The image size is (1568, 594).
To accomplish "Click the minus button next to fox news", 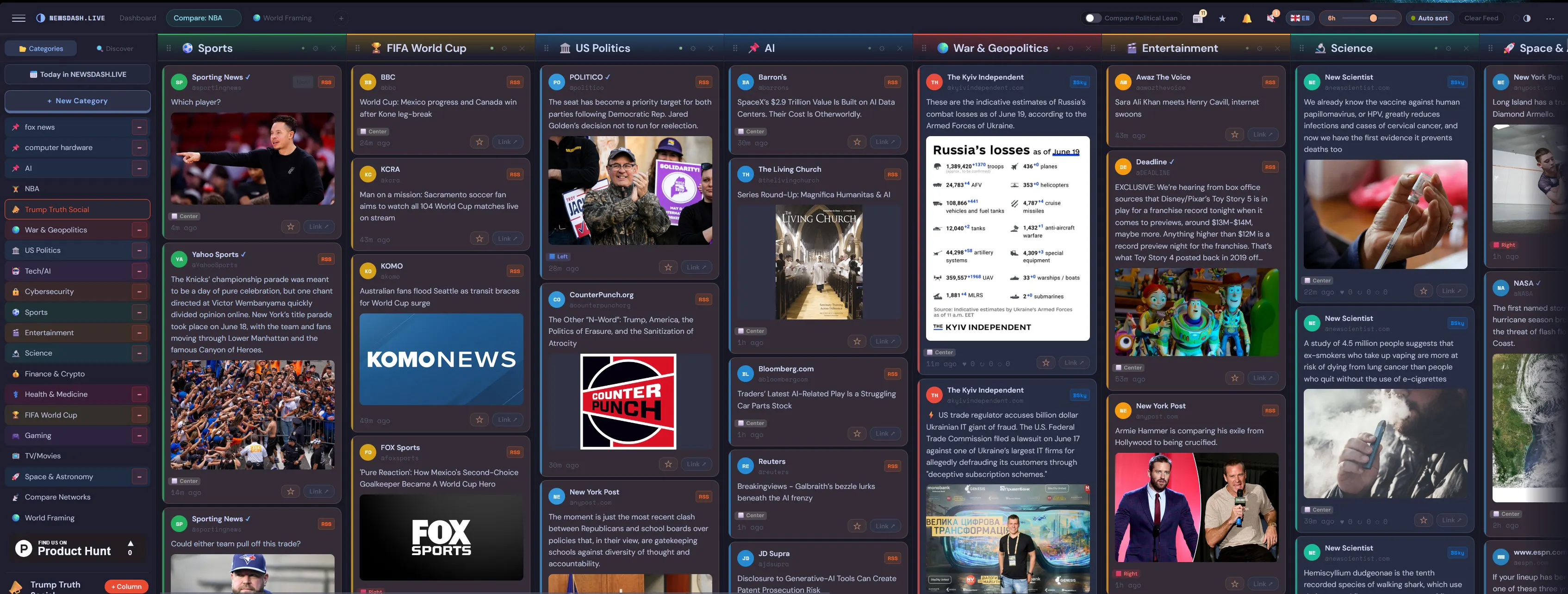I will [x=139, y=127].
